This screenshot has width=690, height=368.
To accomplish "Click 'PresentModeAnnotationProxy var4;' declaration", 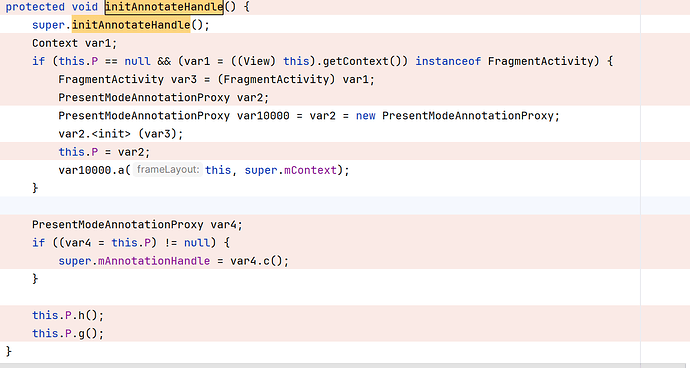I will pos(137,224).
